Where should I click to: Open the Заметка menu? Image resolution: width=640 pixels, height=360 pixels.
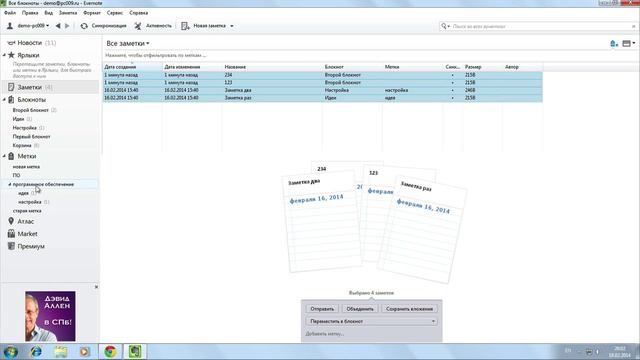pyautogui.click(x=68, y=13)
